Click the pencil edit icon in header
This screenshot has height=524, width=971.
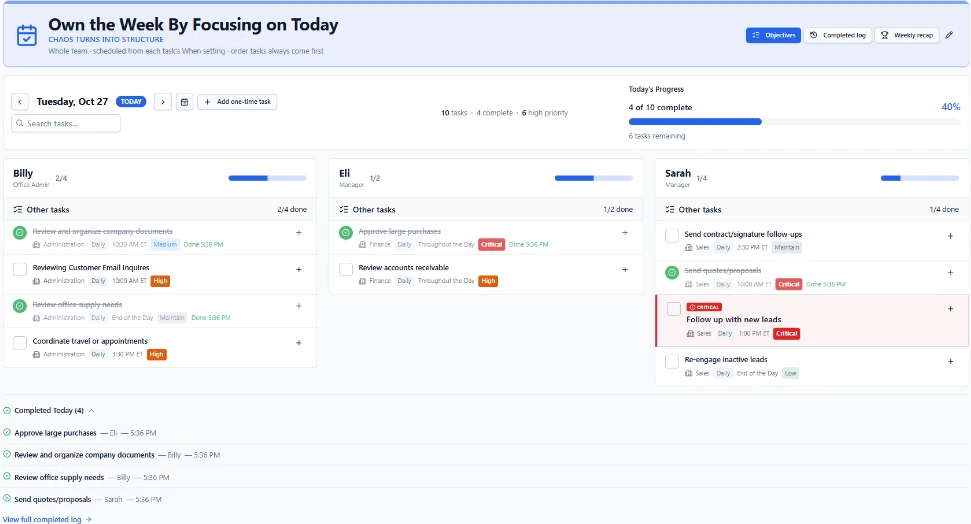949,35
